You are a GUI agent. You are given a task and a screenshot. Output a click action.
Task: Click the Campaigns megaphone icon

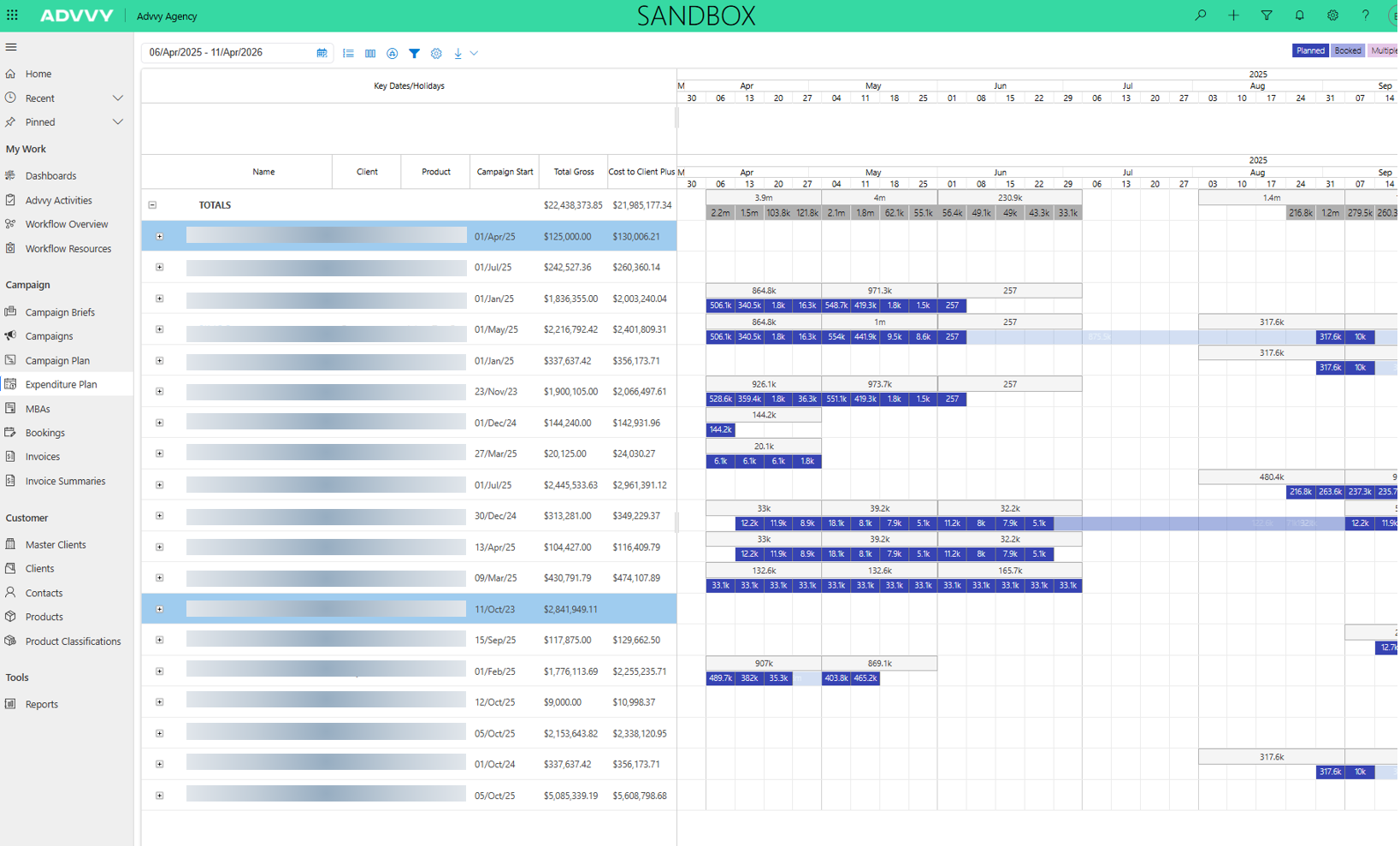[x=11, y=336]
